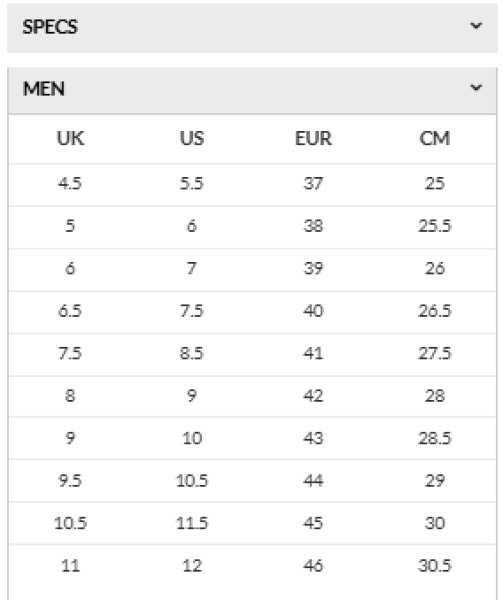
Task: Click the SPECS section header
Action: pyautogui.click(x=252, y=28)
